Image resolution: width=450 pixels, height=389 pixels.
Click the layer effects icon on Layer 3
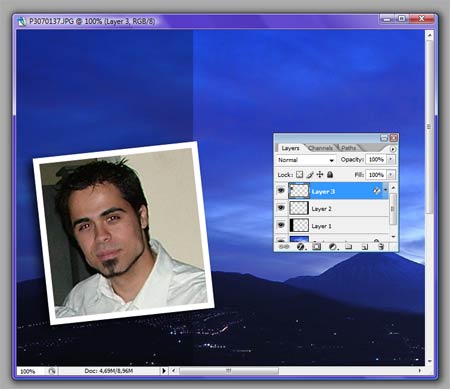point(377,191)
